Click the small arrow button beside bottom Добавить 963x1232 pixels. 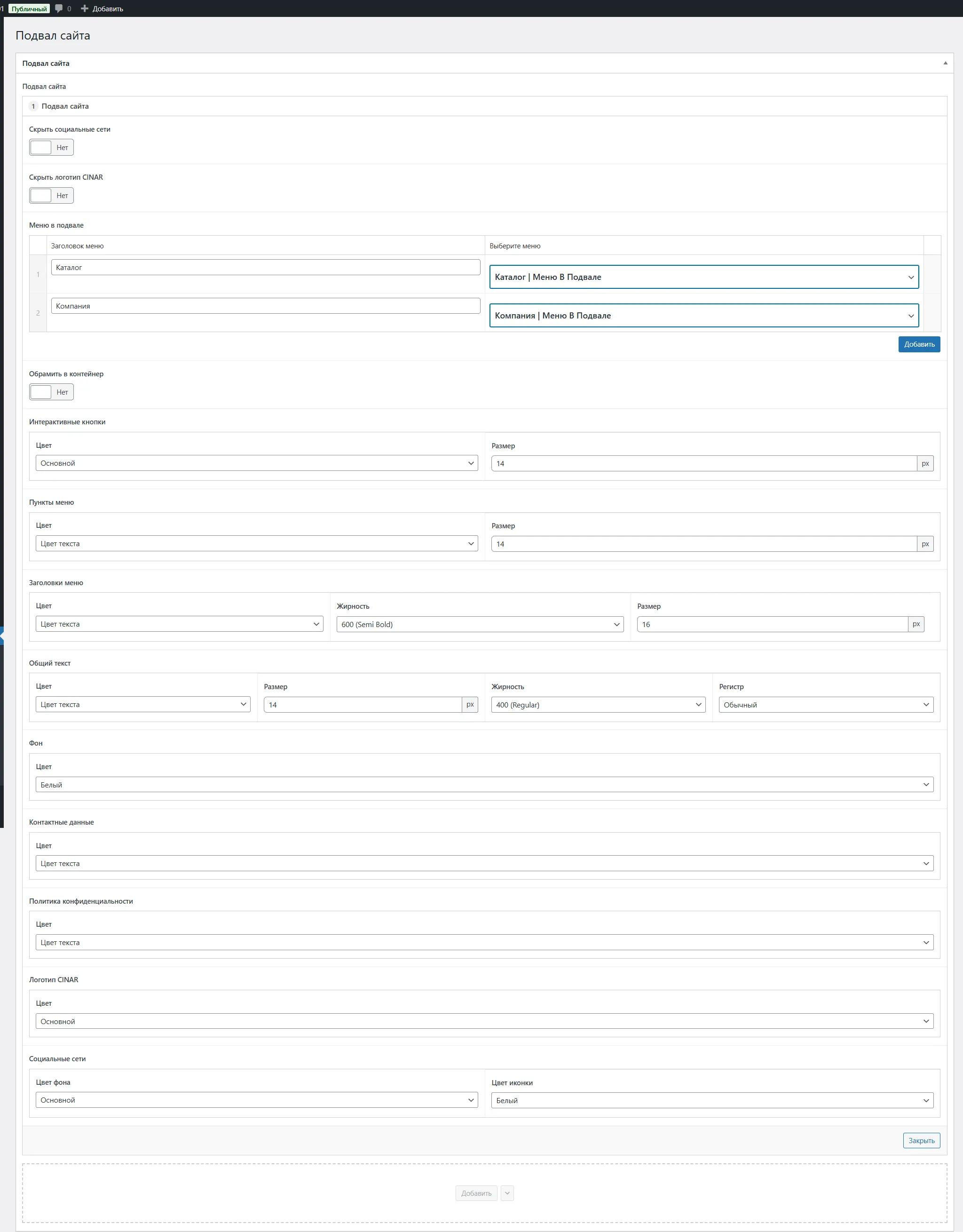tap(507, 1193)
